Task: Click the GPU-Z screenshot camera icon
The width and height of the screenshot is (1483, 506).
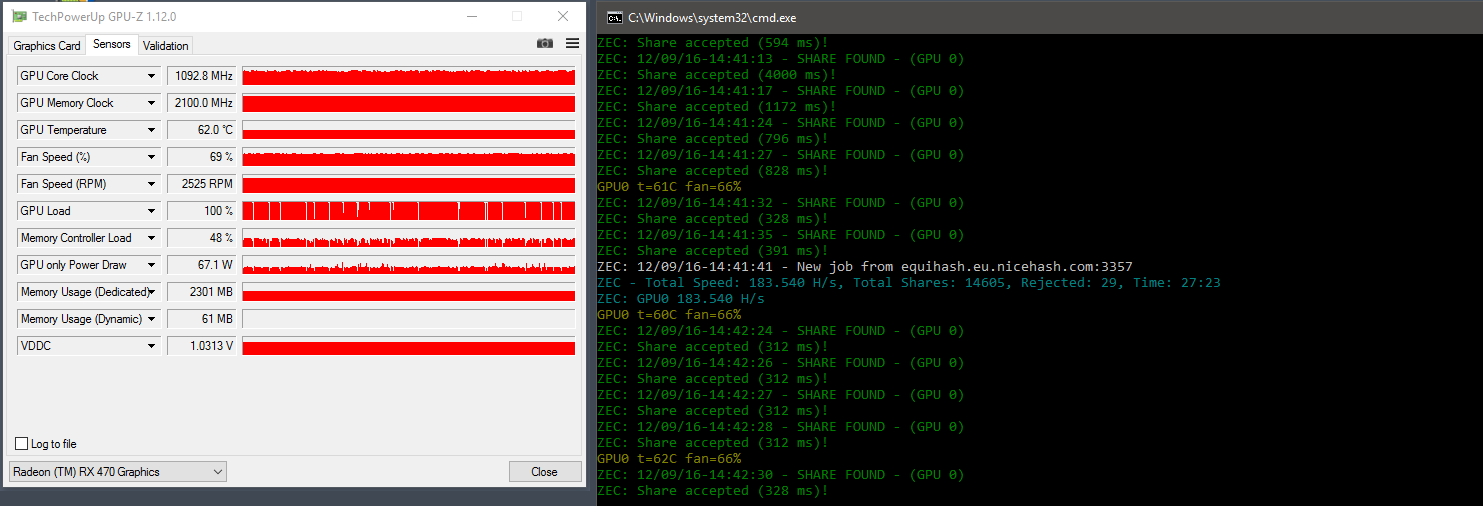Action: (545, 43)
